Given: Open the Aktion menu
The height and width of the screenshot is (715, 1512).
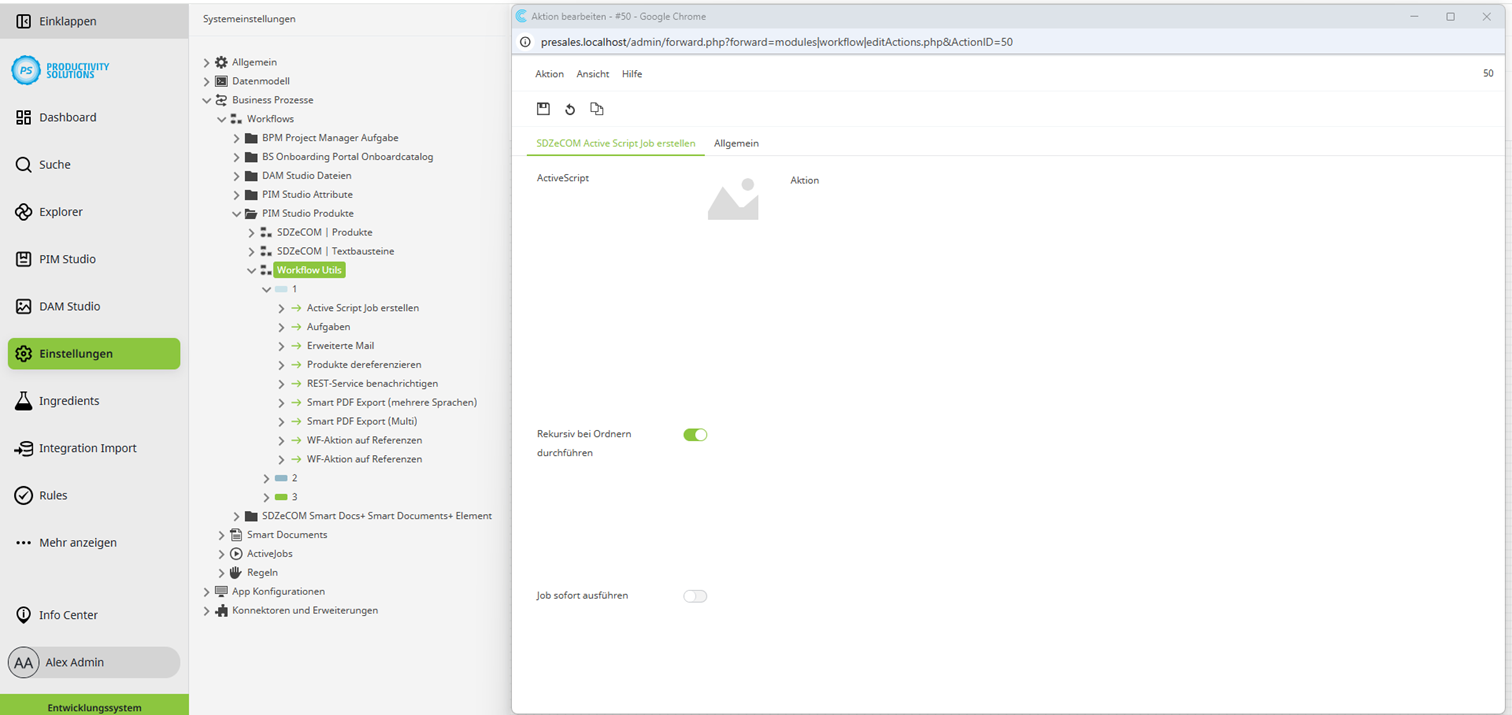Looking at the screenshot, I should point(549,73).
